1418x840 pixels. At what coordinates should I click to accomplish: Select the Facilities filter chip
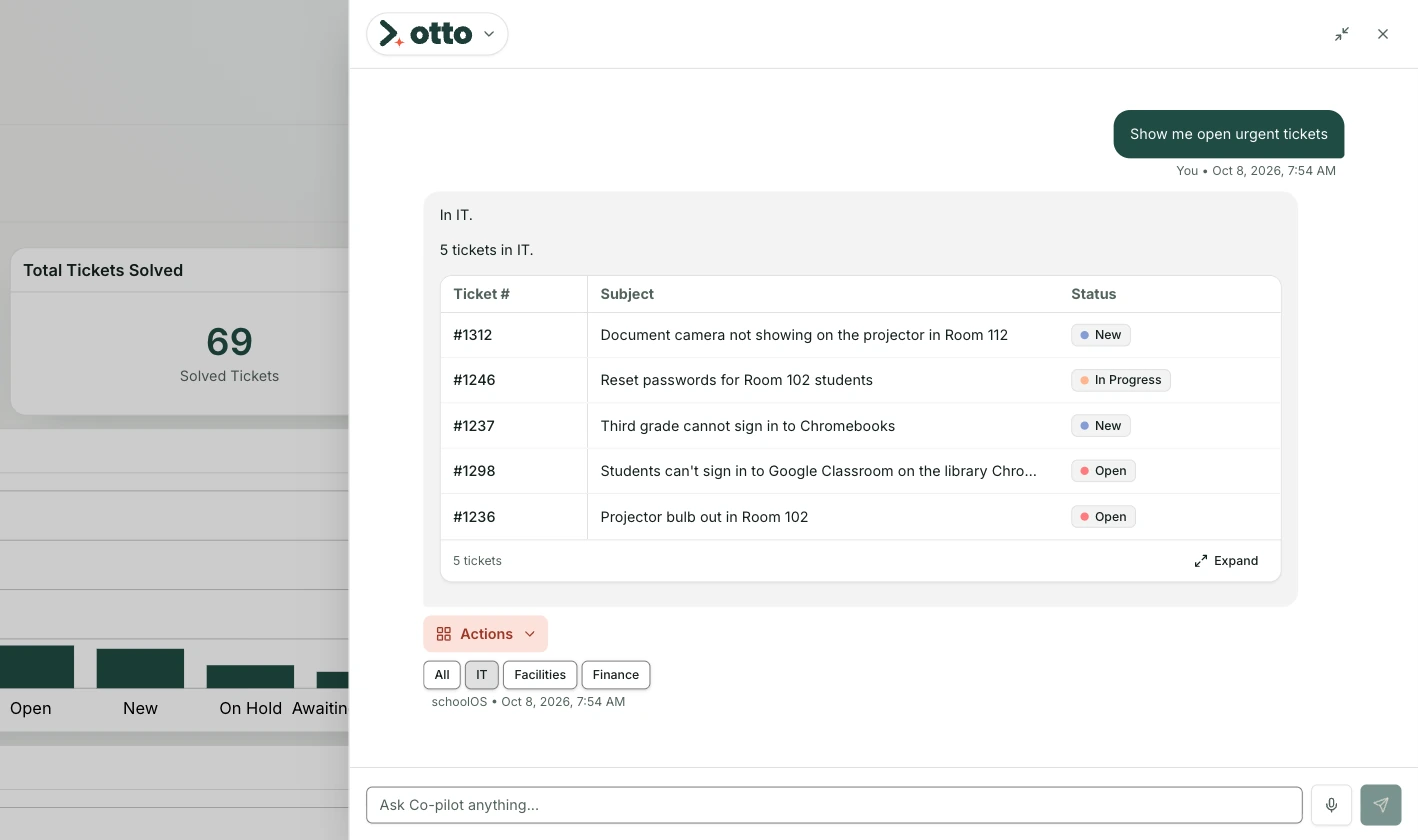pos(540,675)
